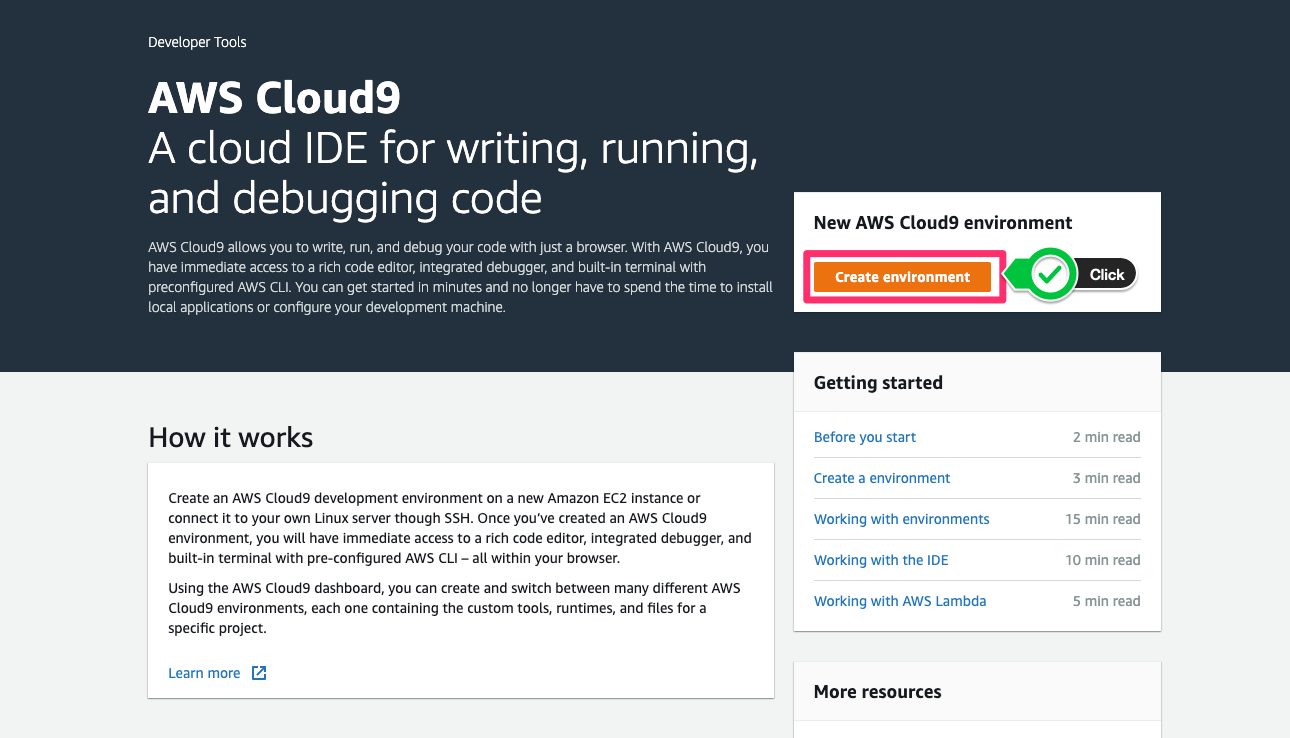This screenshot has width=1290, height=738.
Task: Click the Getting started panel heading
Action: [x=878, y=383]
